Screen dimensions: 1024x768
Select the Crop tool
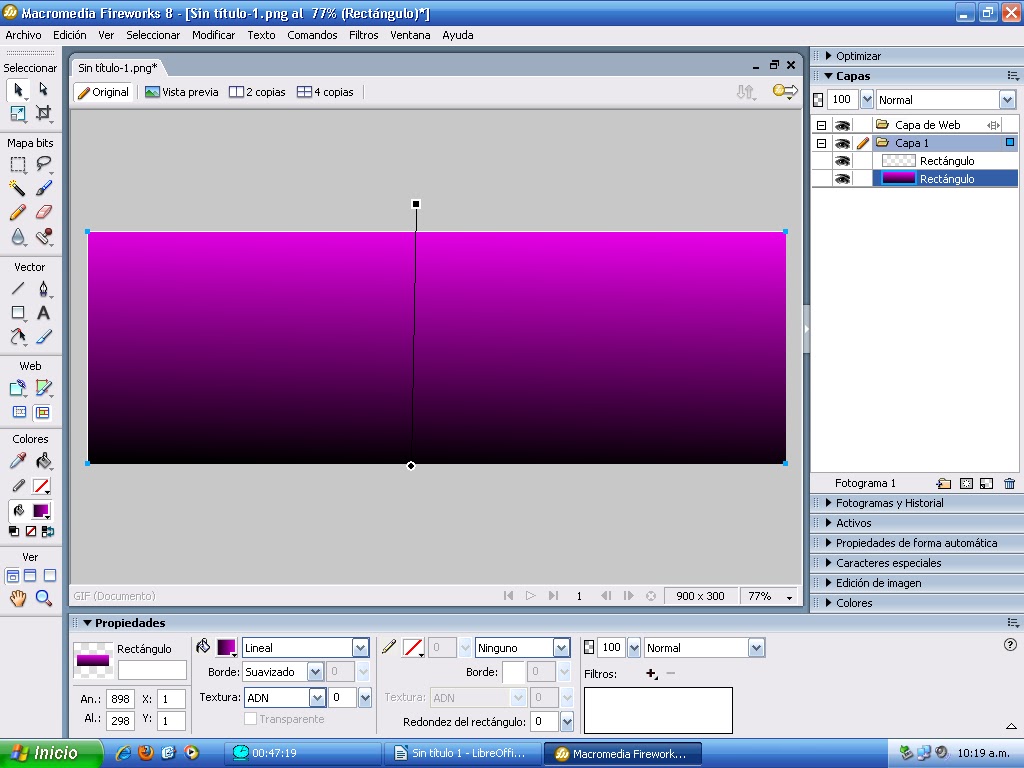43,114
